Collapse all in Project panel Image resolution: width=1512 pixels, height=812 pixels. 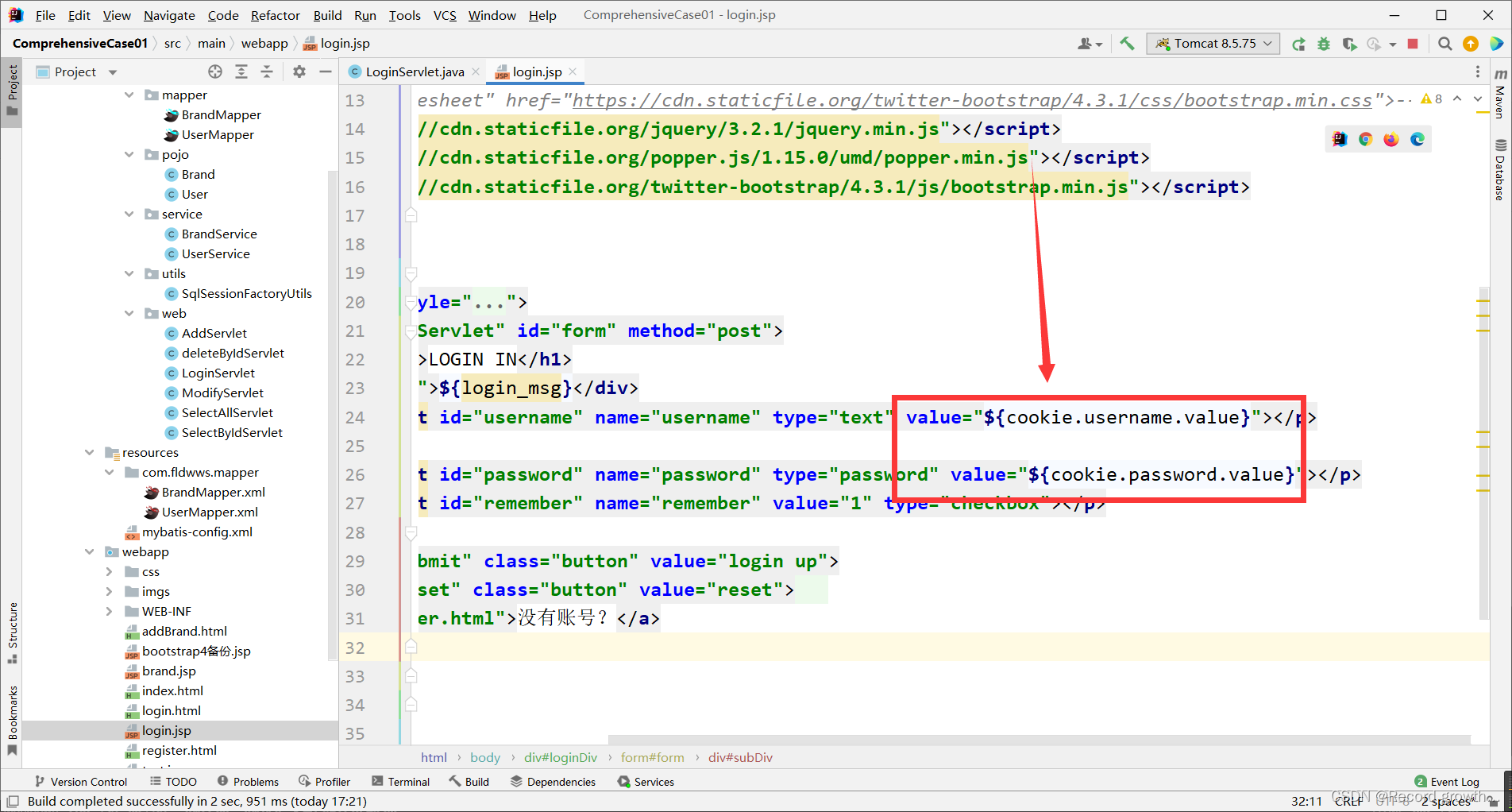coord(267,72)
